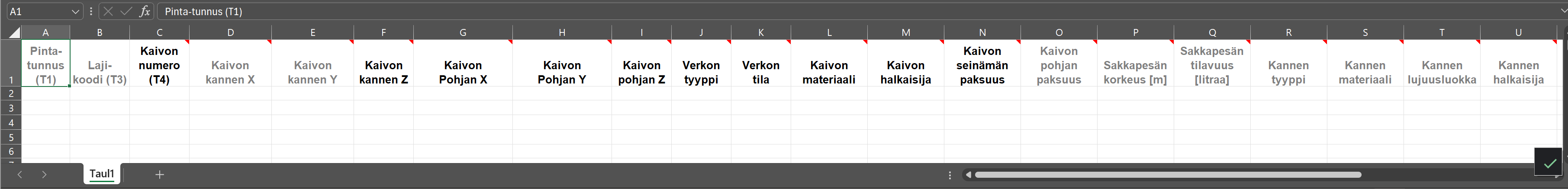Add a new sheet with plus icon
The image size is (1568, 189).
159,175
